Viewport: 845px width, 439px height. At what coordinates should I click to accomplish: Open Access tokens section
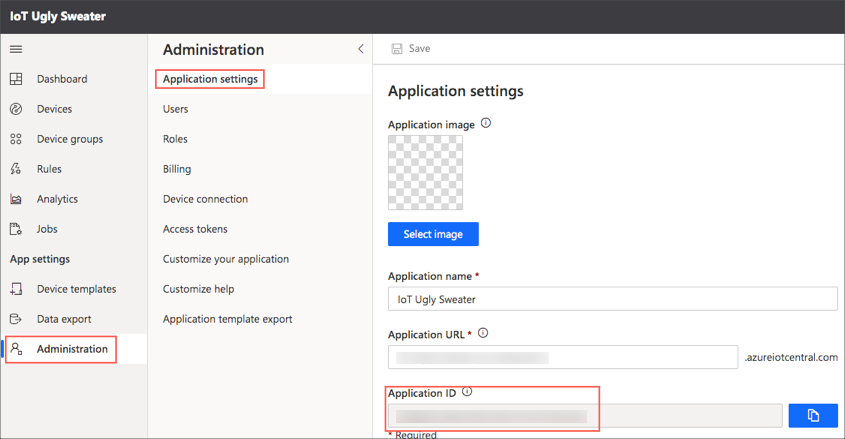(x=195, y=229)
